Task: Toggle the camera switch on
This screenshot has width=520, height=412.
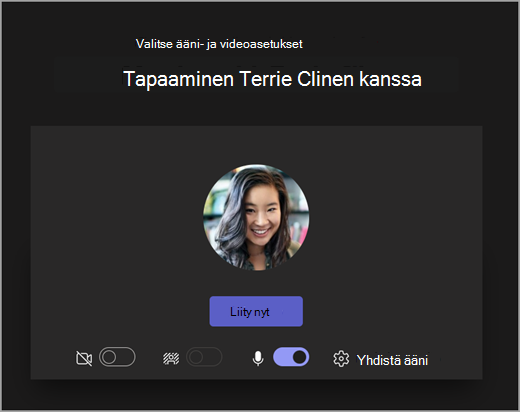Action: (117, 357)
